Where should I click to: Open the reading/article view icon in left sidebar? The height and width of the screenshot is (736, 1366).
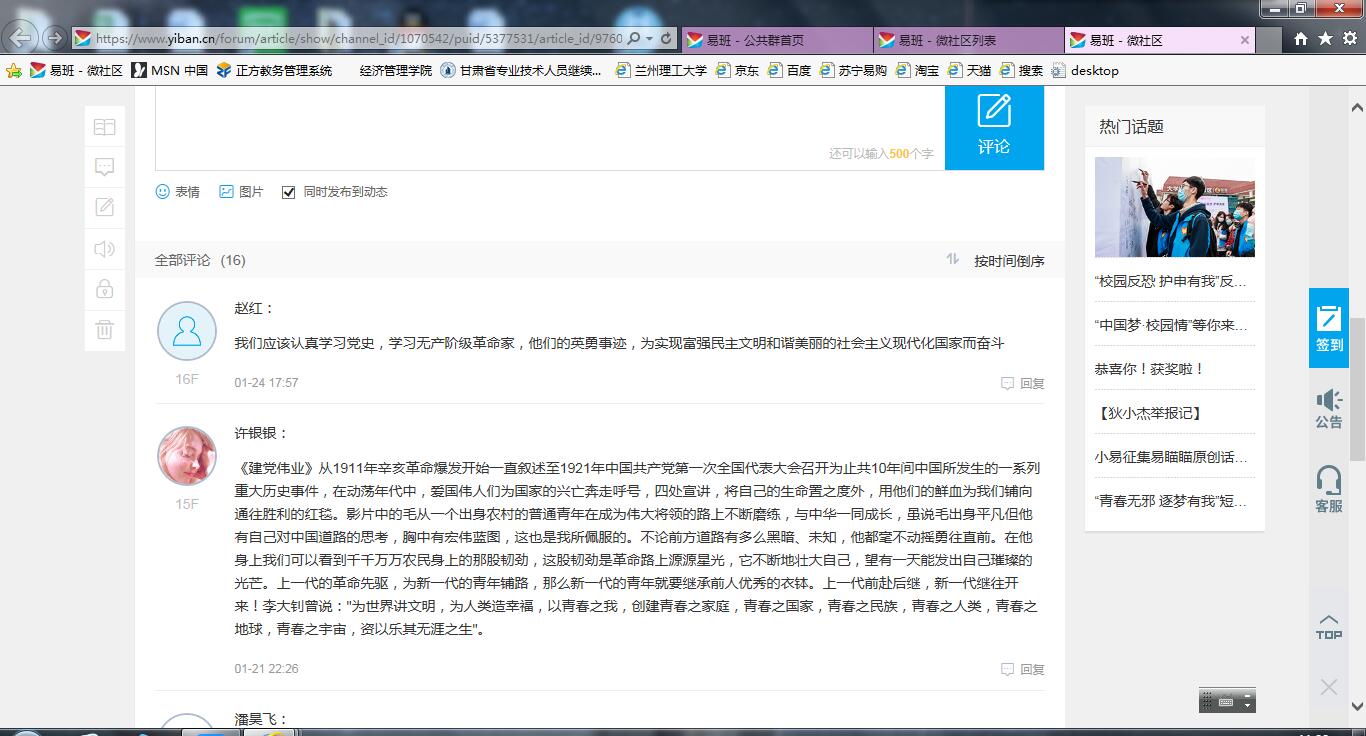(104, 126)
